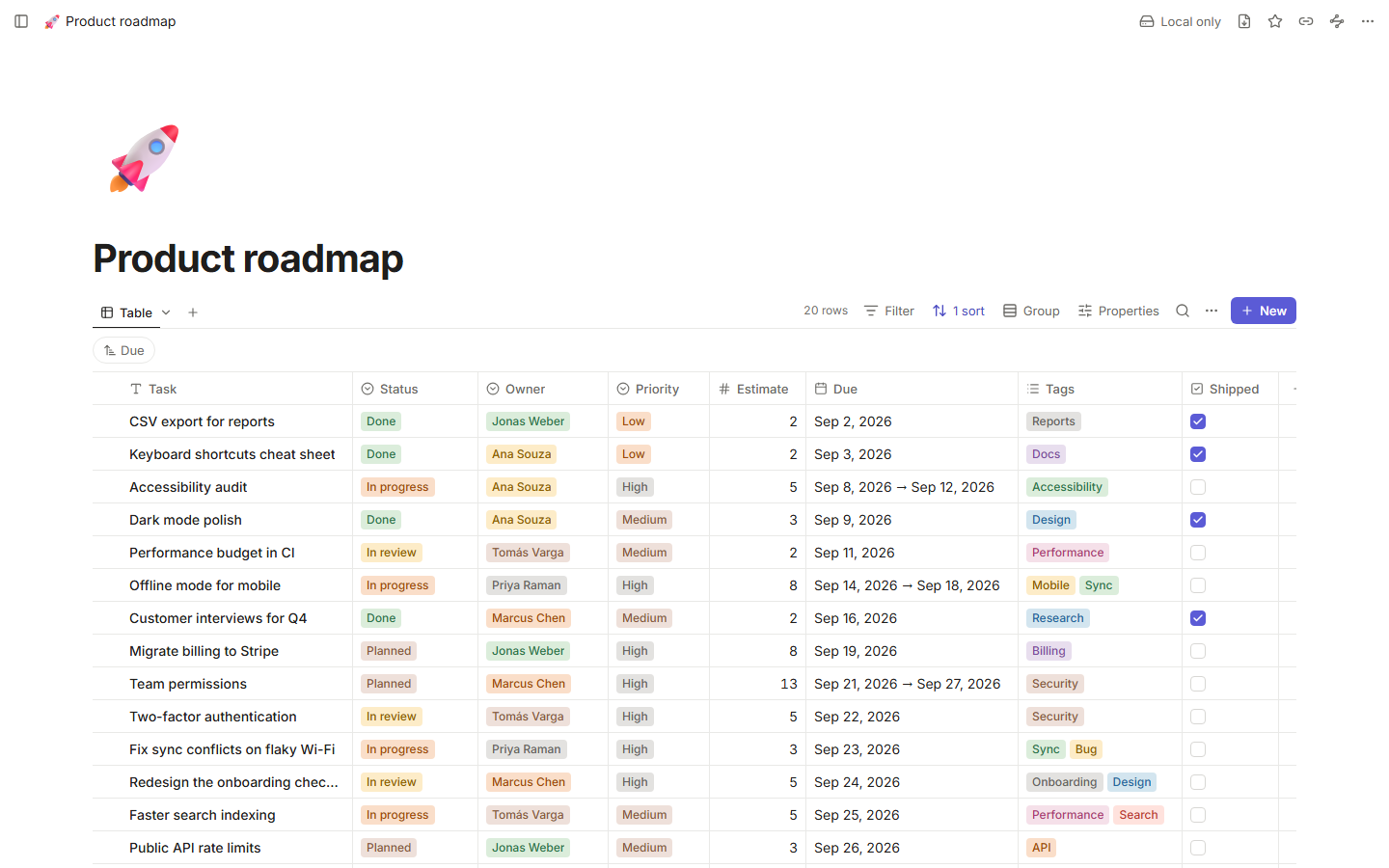1389x868 pixels.
Task: Click Priya Raman owner on Fix sync conflicts row
Action: (x=526, y=749)
